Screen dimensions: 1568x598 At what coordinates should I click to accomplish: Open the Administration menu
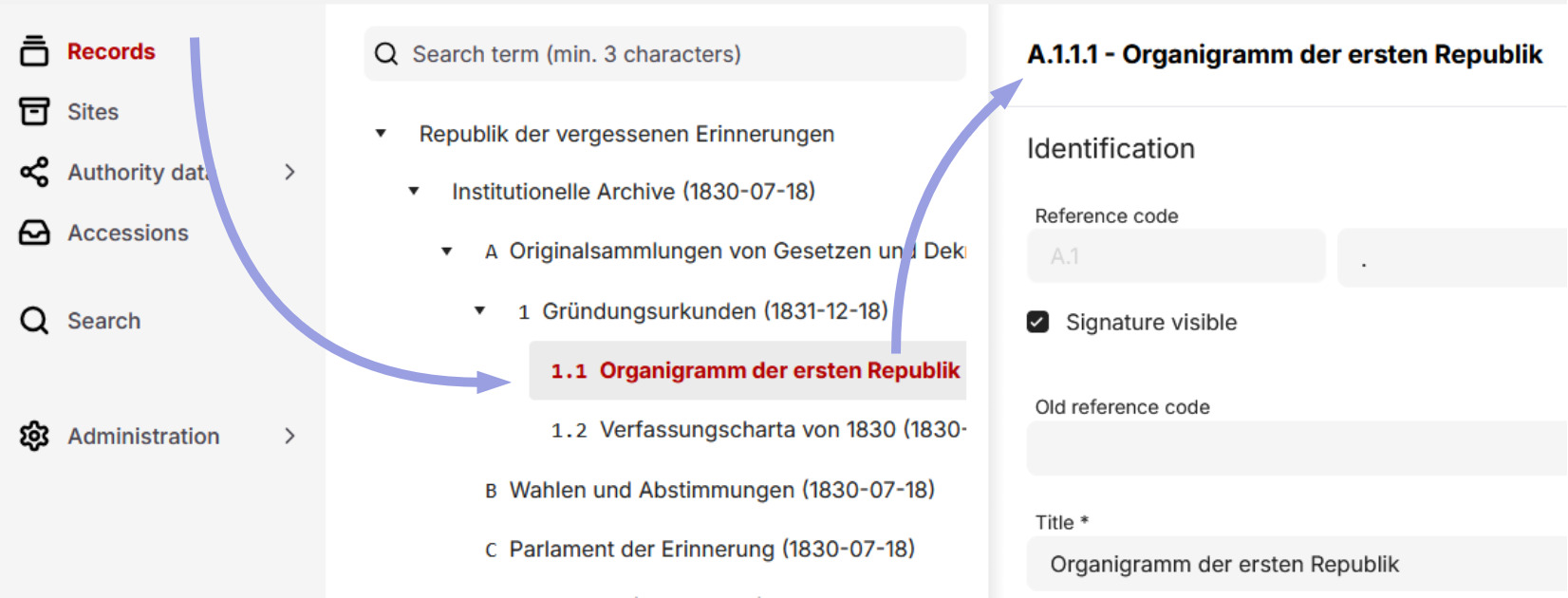143,436
